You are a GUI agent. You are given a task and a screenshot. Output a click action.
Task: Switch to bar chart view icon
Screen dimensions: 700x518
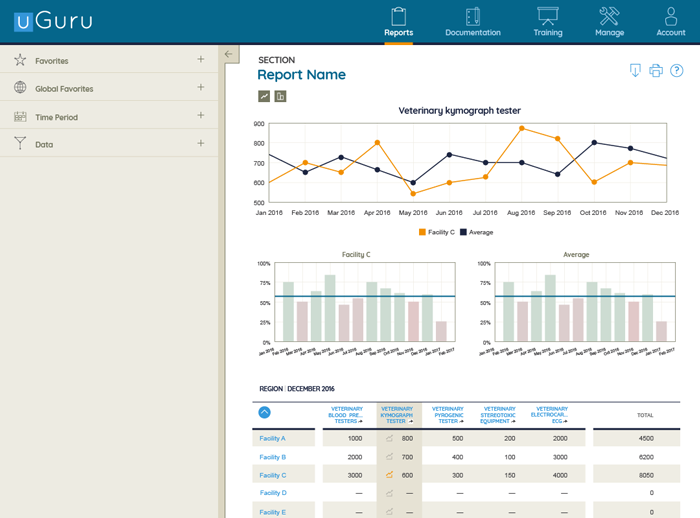280,97
